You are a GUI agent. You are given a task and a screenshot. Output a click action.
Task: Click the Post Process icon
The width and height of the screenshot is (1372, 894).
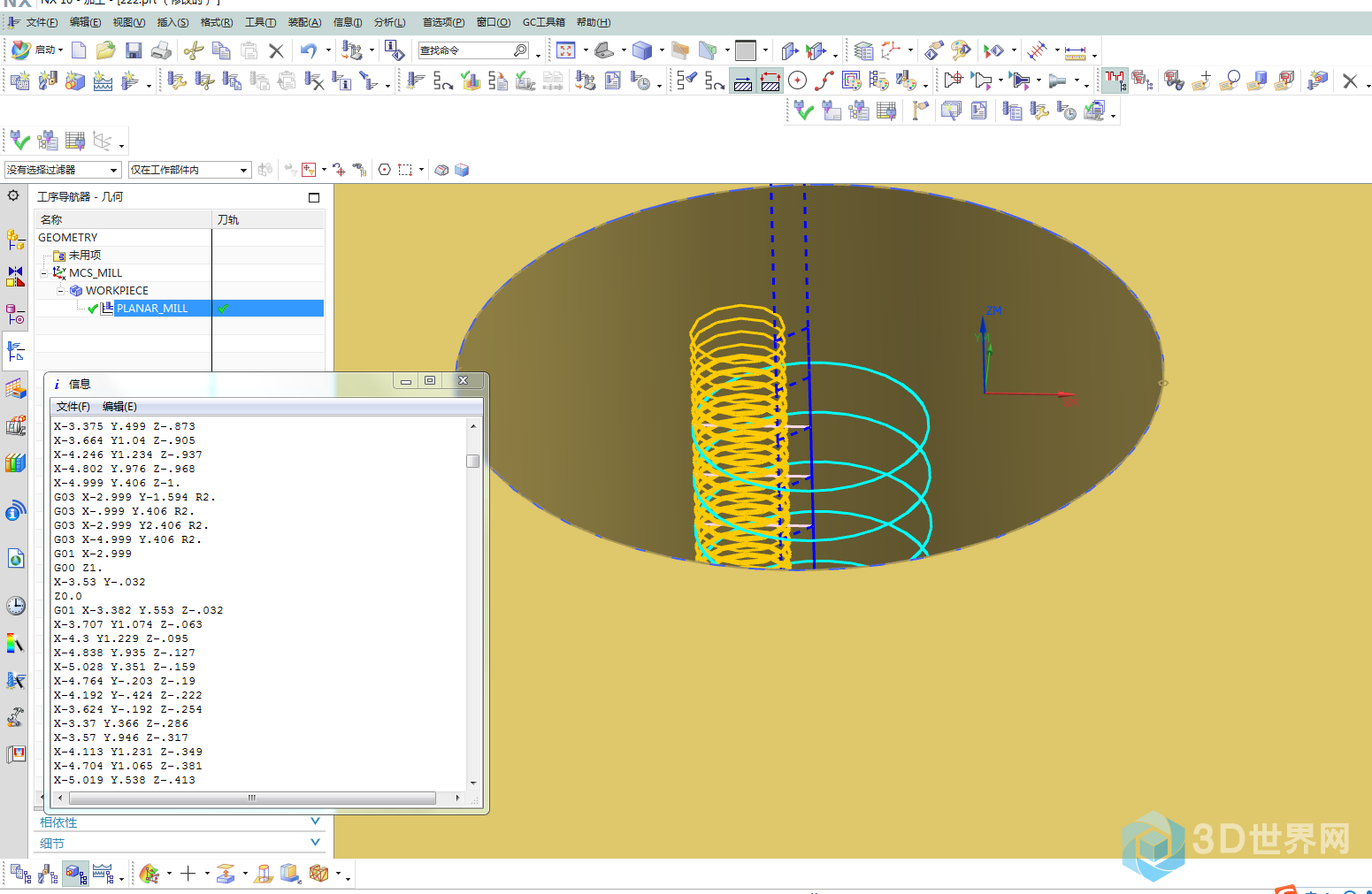pyautogui.click(x=585, y=81)
